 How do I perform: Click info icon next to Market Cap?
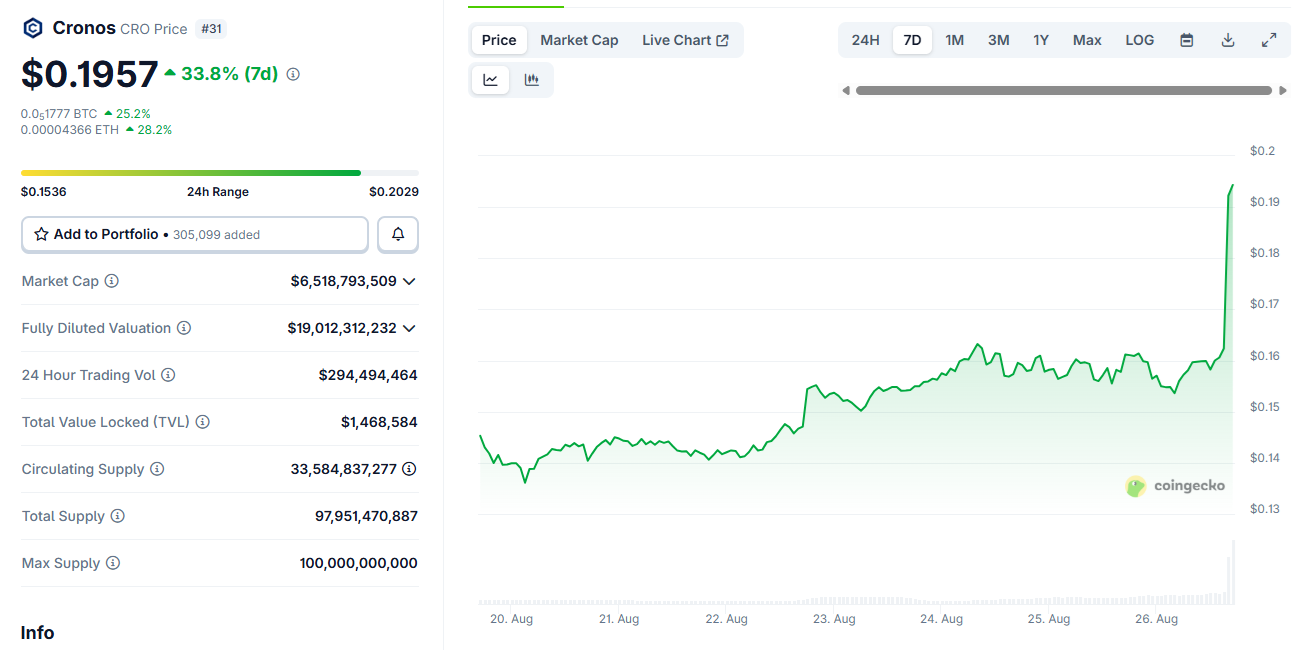pos(112,281)
